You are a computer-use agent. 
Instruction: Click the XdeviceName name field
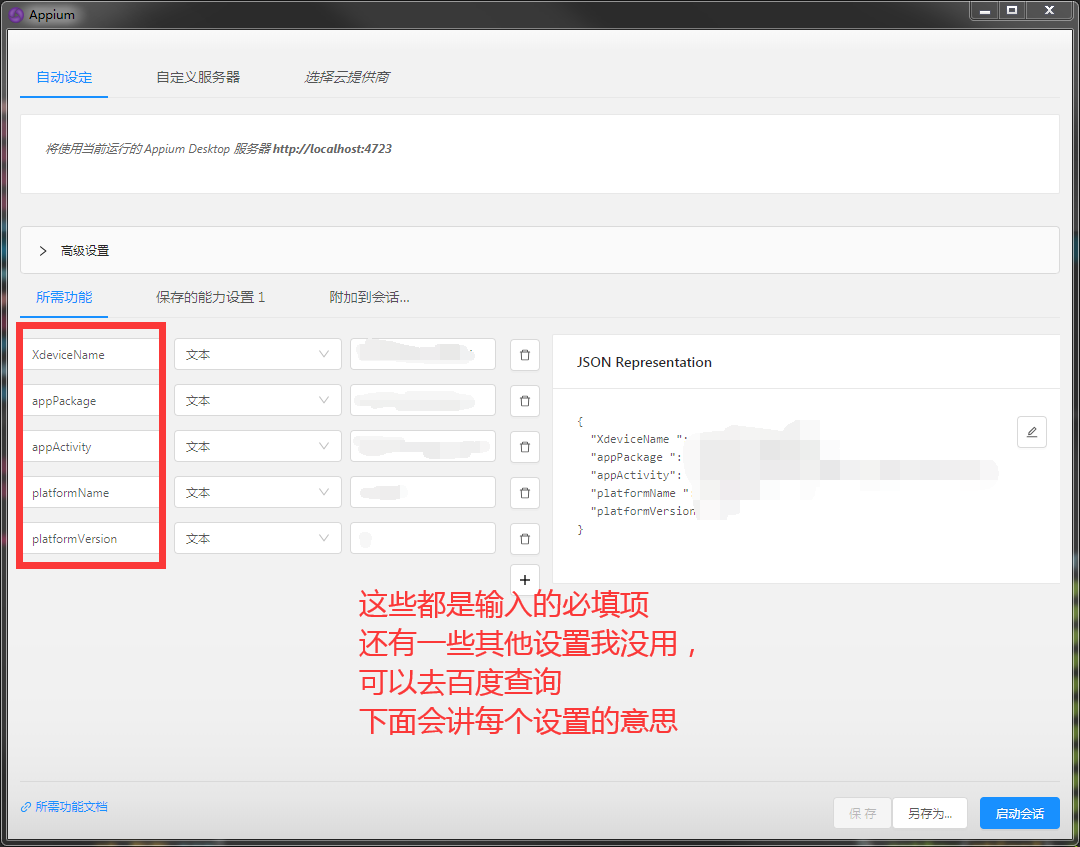[91, 355]
